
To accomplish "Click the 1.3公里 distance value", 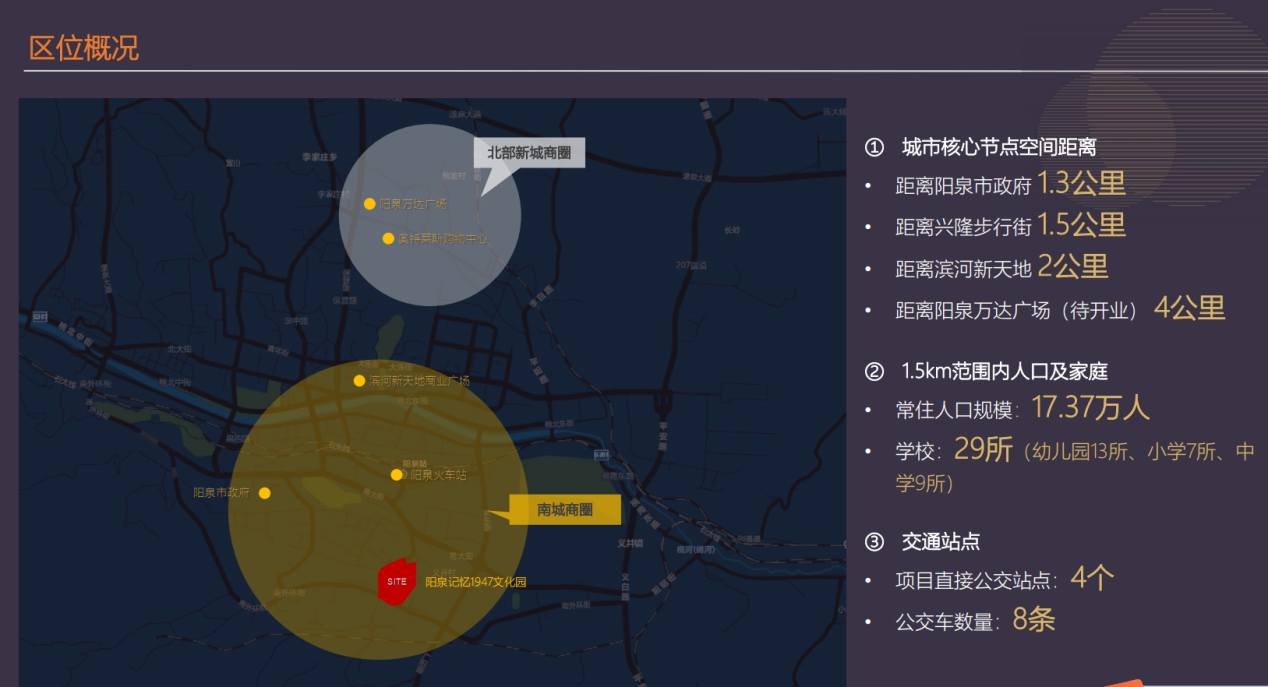I will [1081, 184].
